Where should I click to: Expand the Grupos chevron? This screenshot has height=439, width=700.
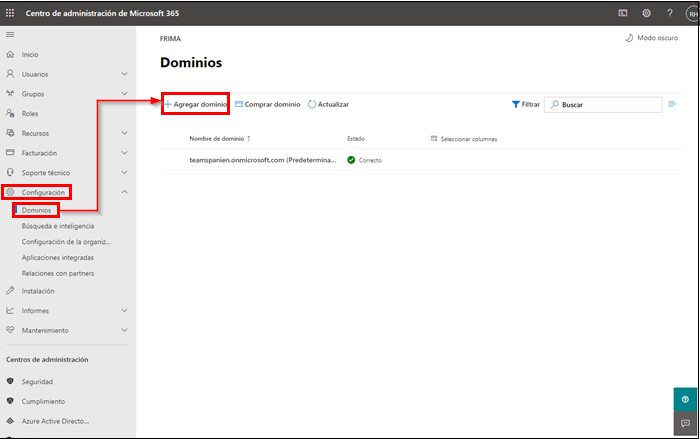pyautogui.click(x=125, y=93)
